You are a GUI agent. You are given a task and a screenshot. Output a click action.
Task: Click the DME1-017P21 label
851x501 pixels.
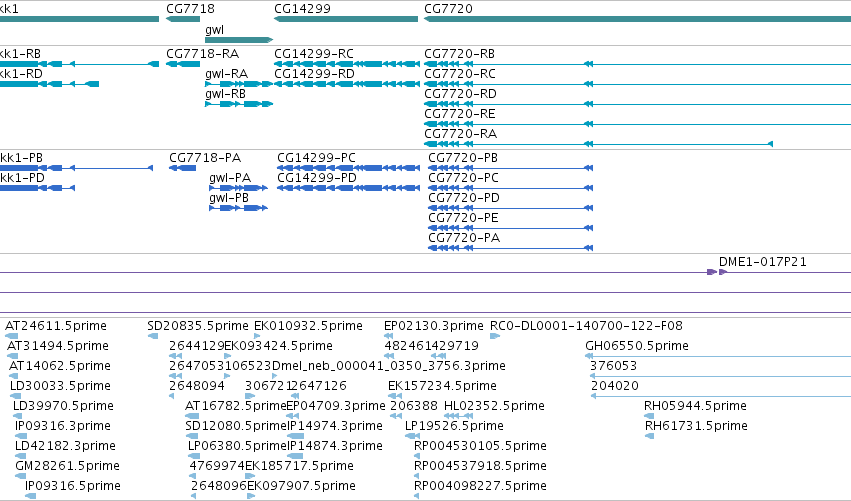point(763,262)
